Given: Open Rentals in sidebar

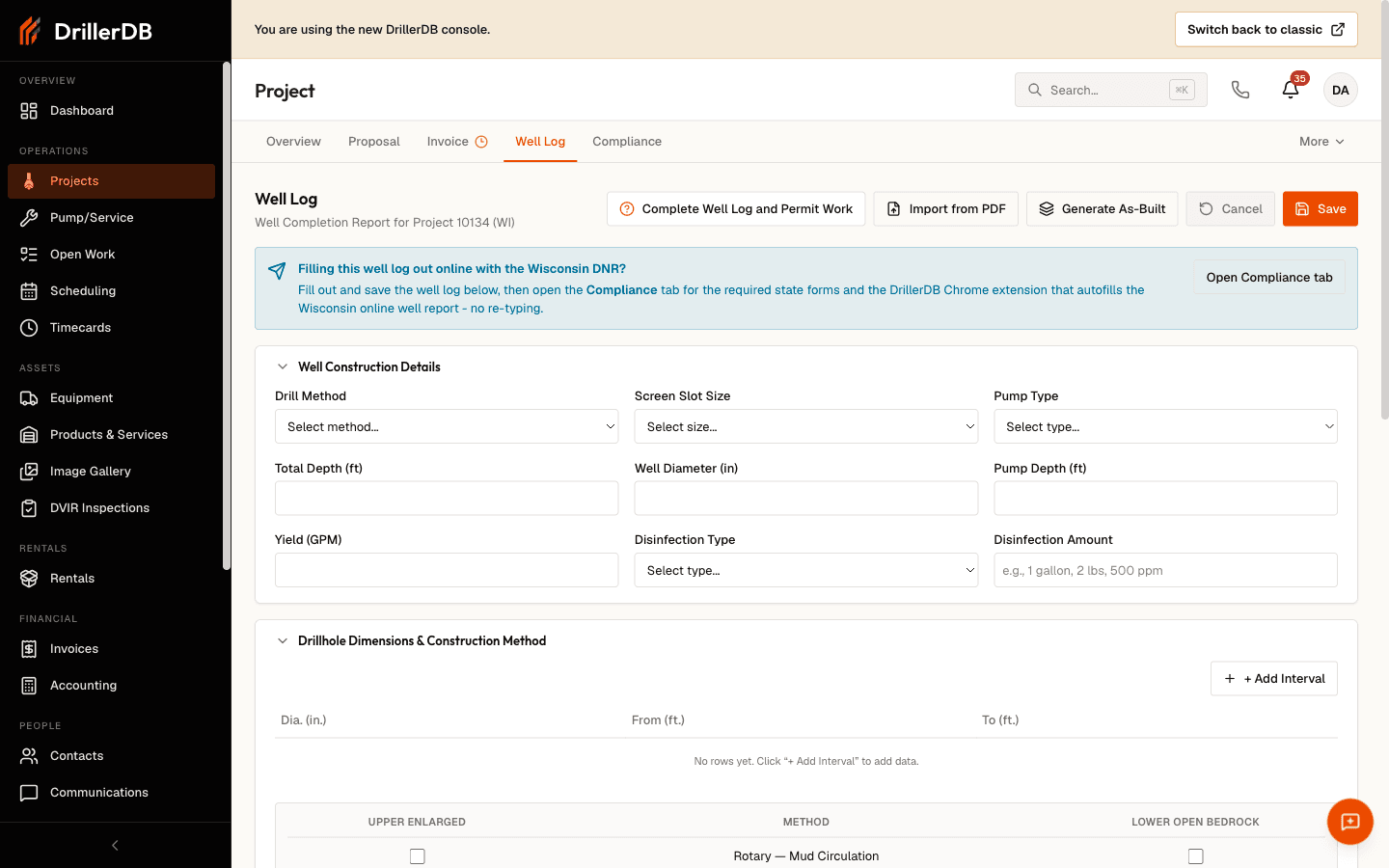Looking at the screenshot, I should click(x=111, y=579).
